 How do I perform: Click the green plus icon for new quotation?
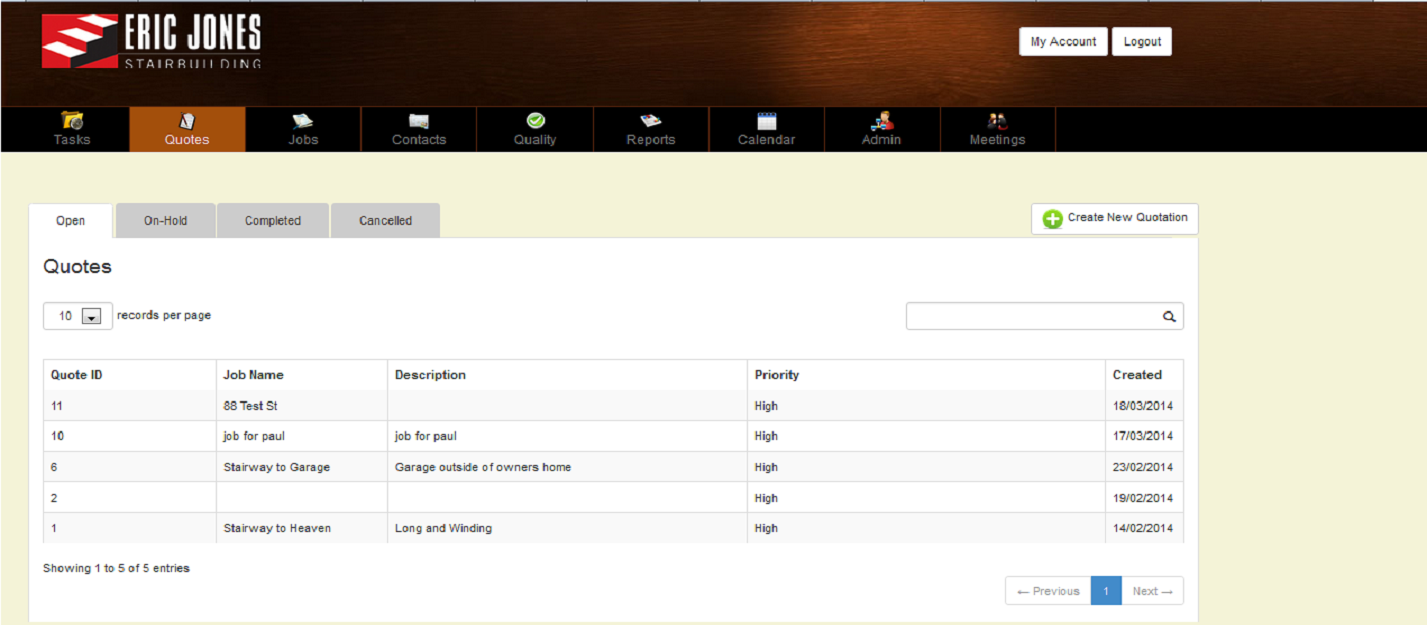(x=1052, y=219)
